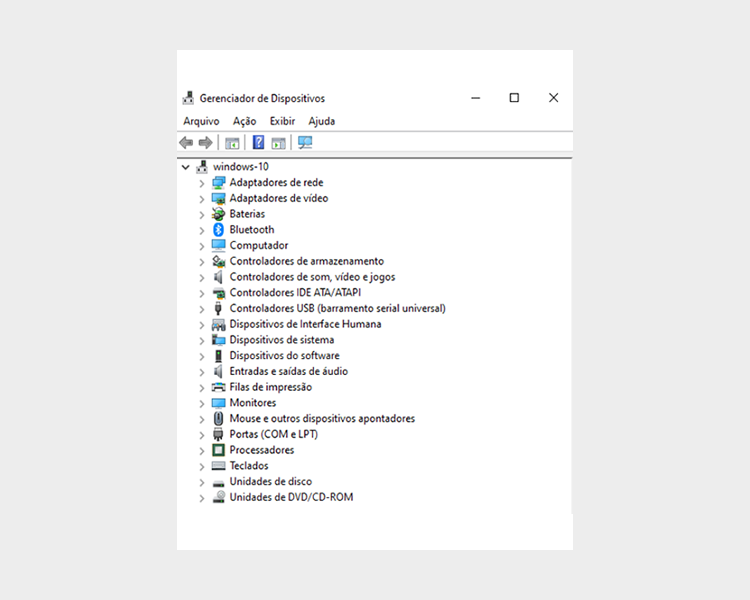Image resolution: width=750 pixels, height=600 pixels.
Task: Expand the Adaptadores de rede category
Action: tap(202, 183)
